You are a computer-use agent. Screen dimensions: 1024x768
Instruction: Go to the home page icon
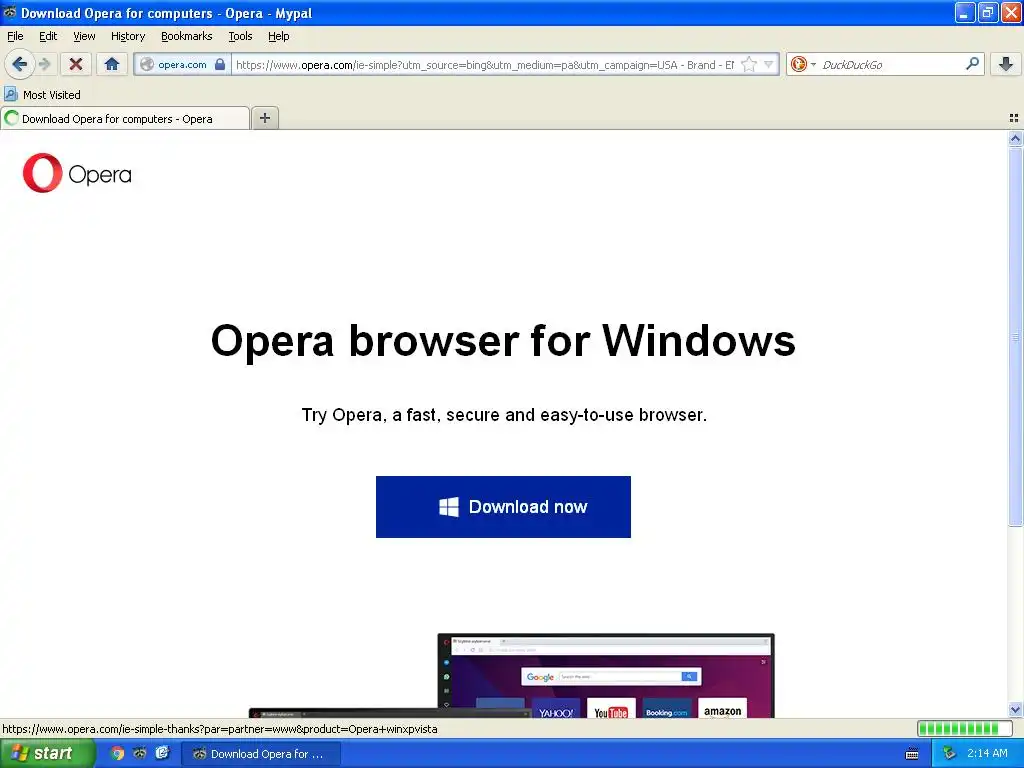tap(112, 64)
